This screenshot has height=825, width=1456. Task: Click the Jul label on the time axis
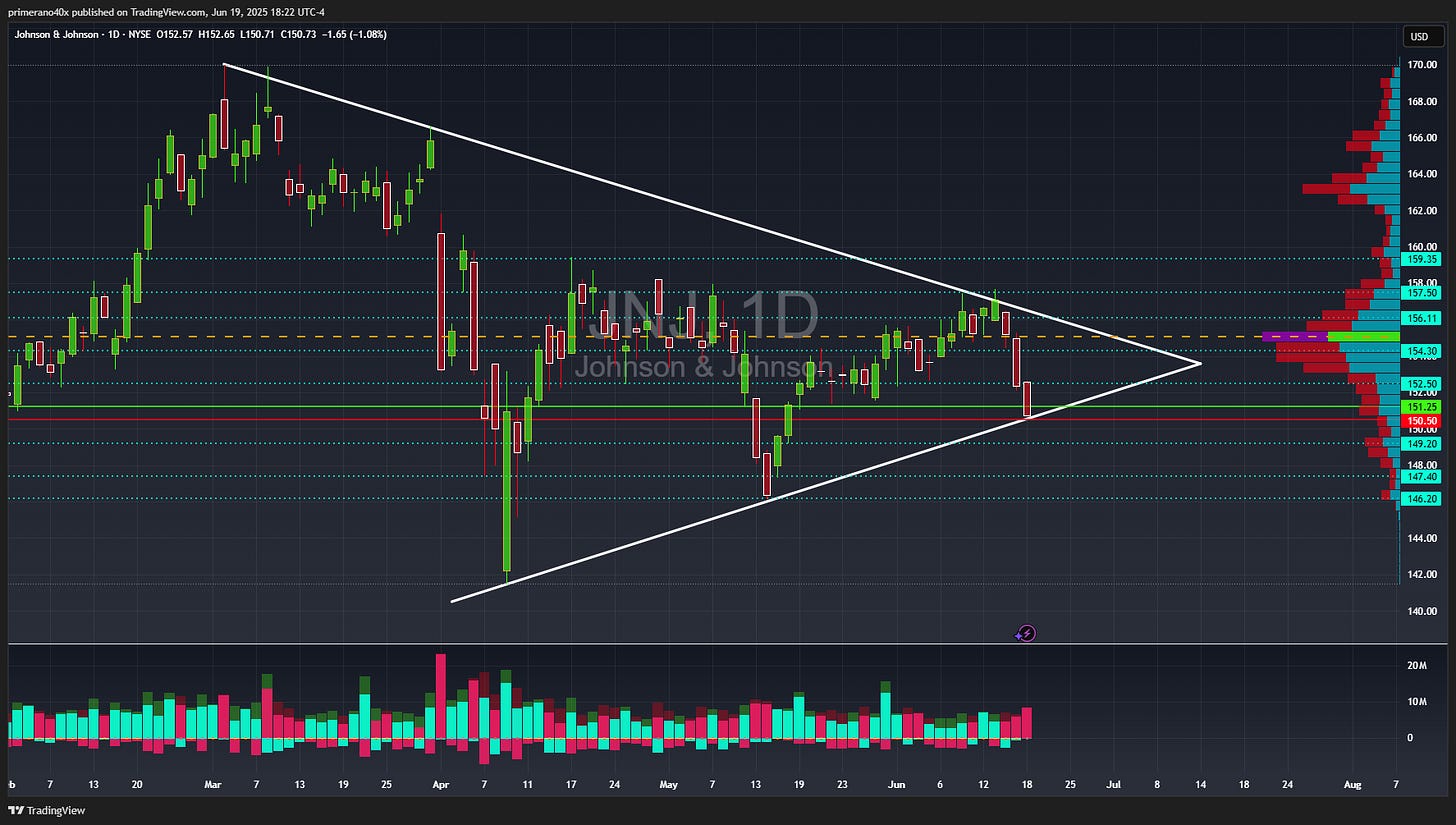(x=1114, y=785)
